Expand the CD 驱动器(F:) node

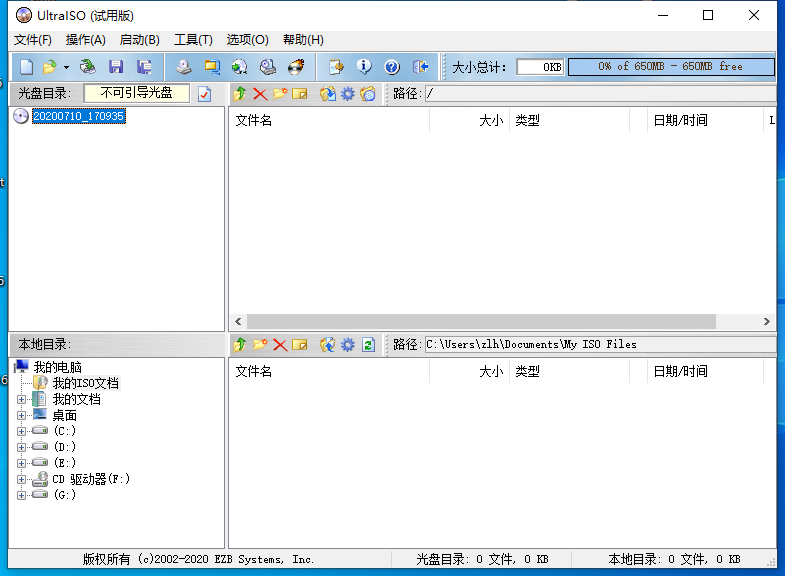pyautogui.click(x=21, y=479)
